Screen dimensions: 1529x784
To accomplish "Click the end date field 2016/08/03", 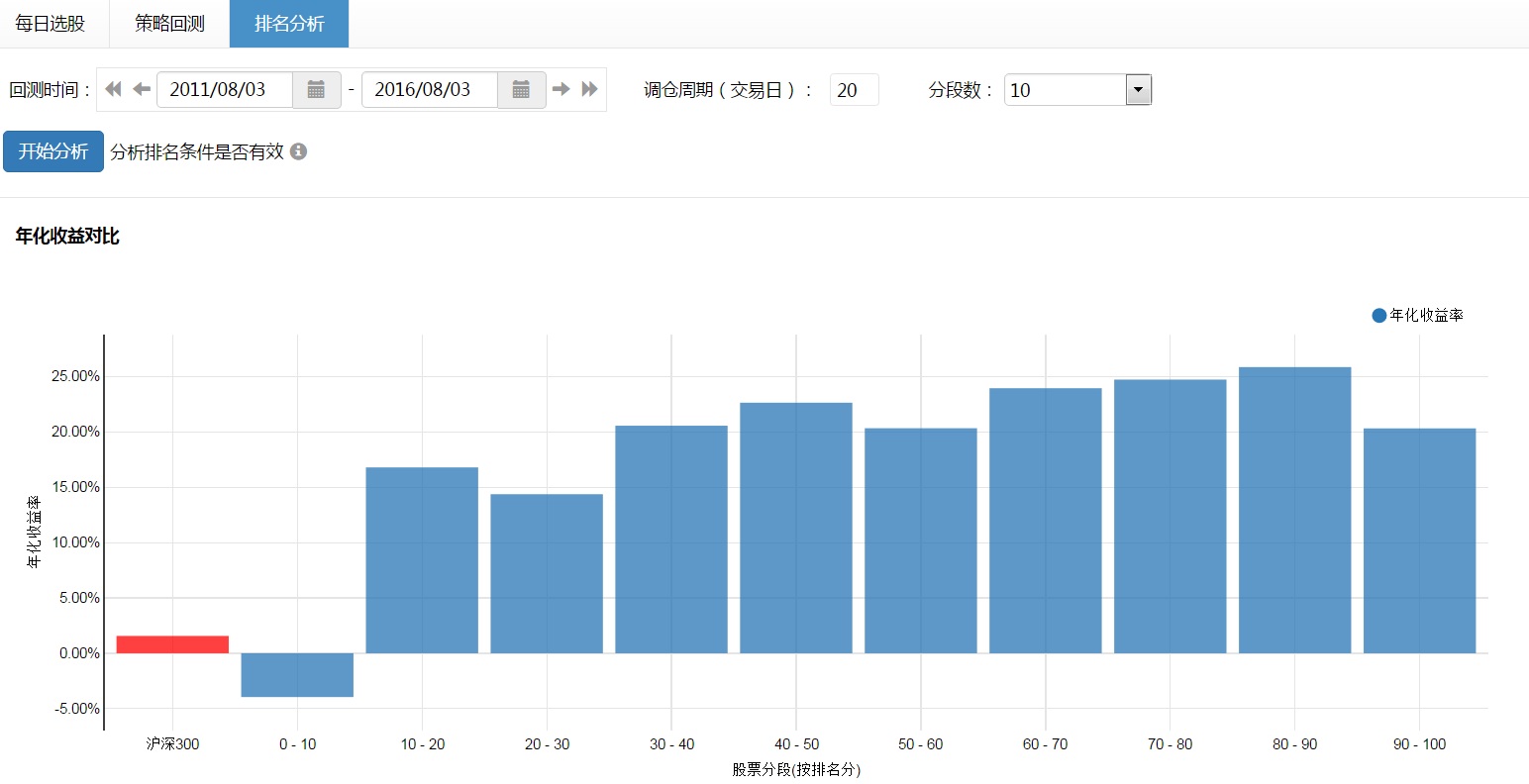I will pos(430,90).
